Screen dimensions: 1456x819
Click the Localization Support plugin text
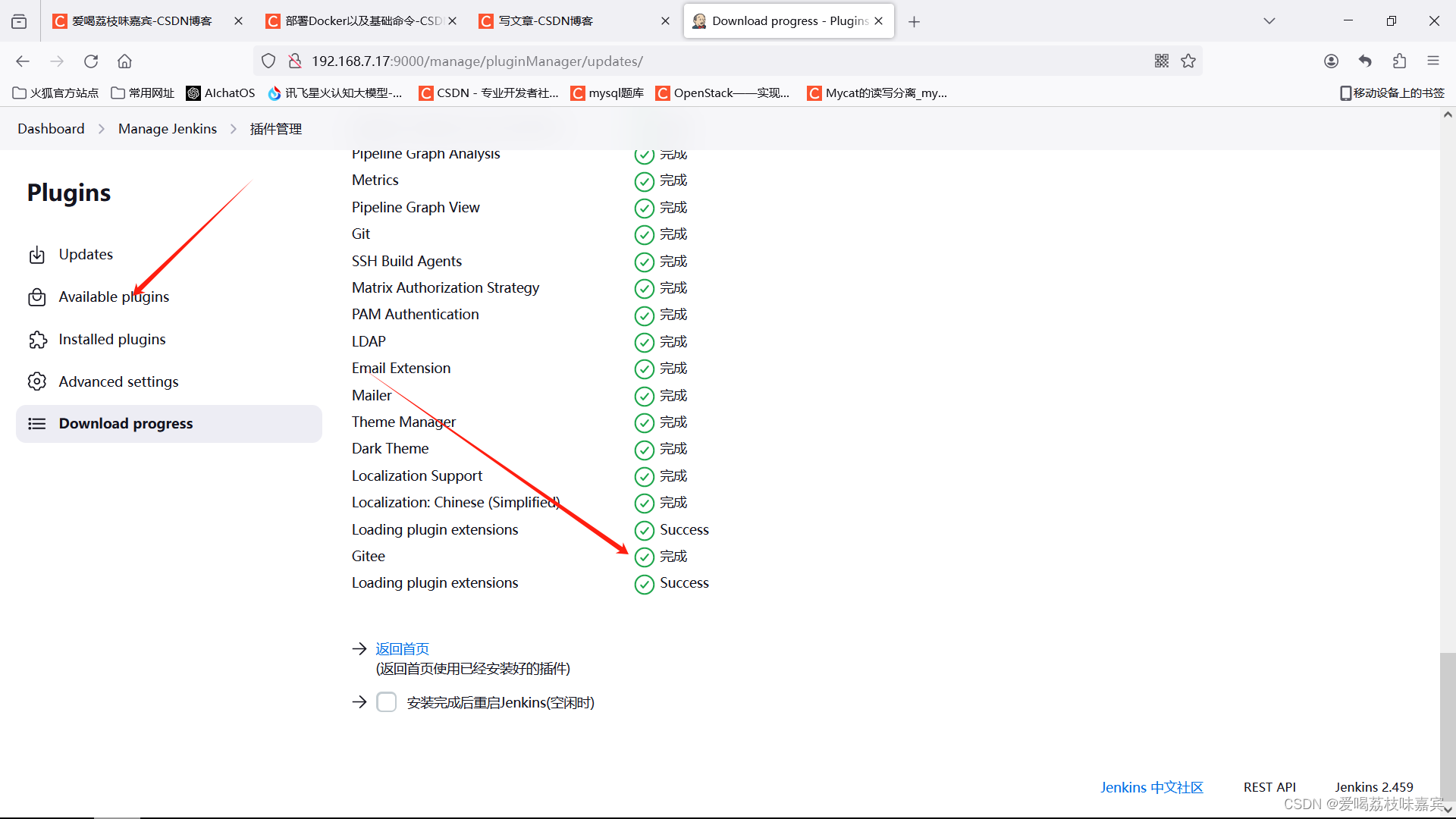pyautogui.click(x=417, y=476)
